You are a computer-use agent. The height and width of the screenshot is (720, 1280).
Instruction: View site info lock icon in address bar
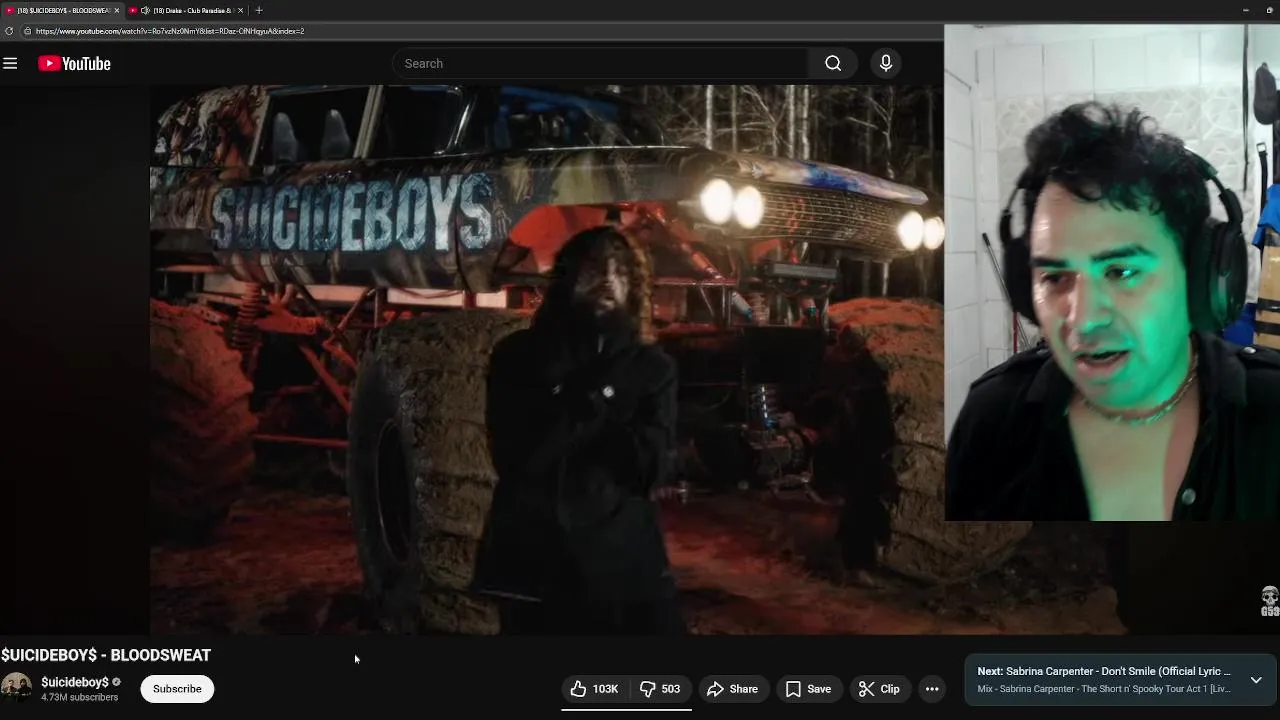27,31
